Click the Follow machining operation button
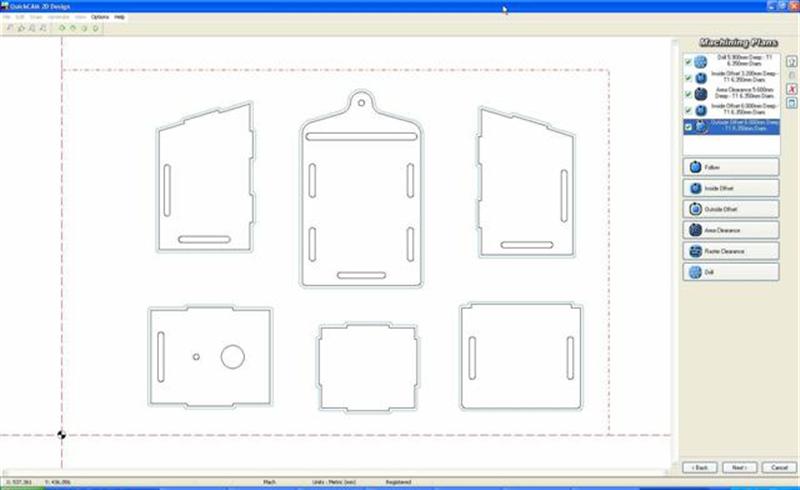800x490 pixels. tap(730, 167)
